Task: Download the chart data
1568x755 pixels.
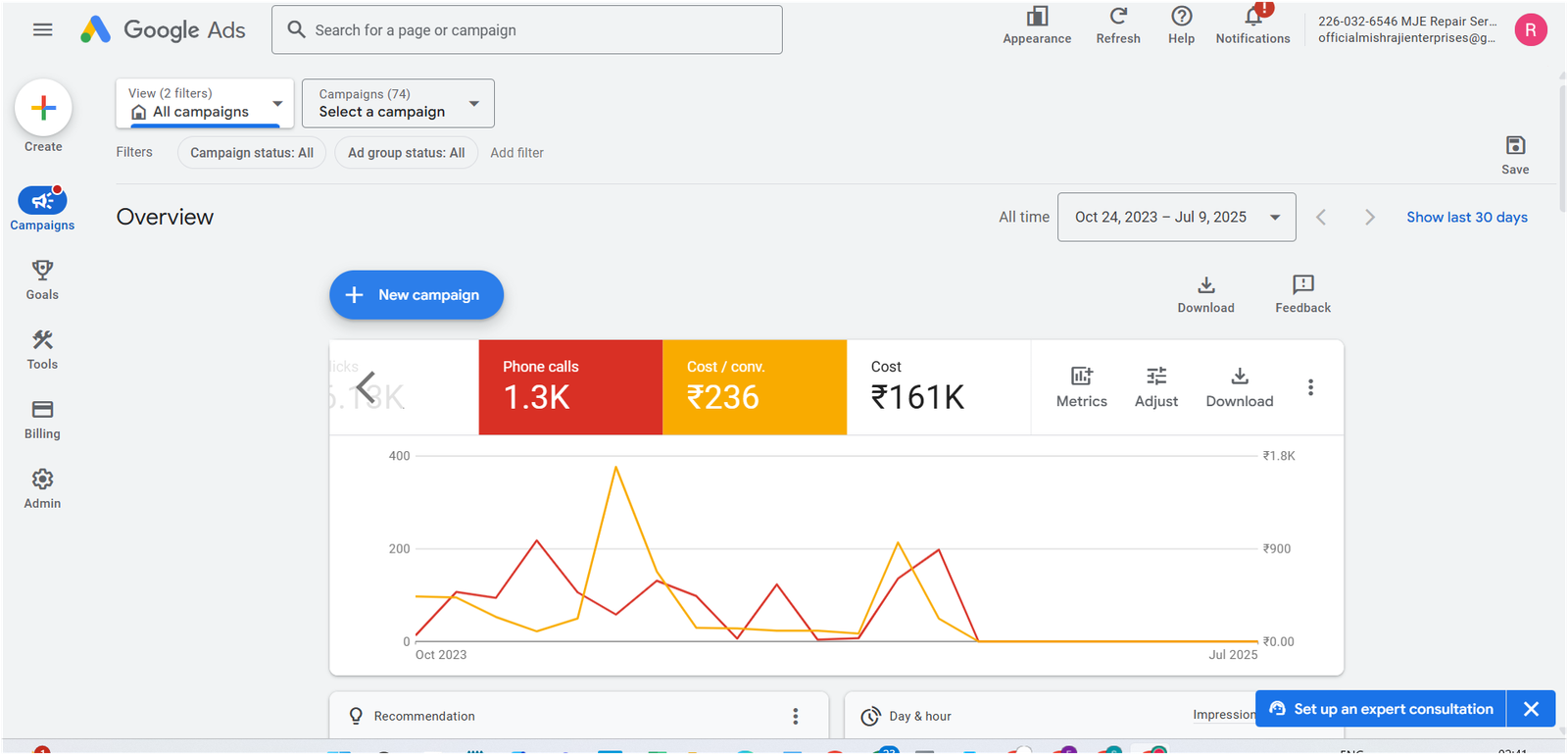Action: (x=1240, y=387)
